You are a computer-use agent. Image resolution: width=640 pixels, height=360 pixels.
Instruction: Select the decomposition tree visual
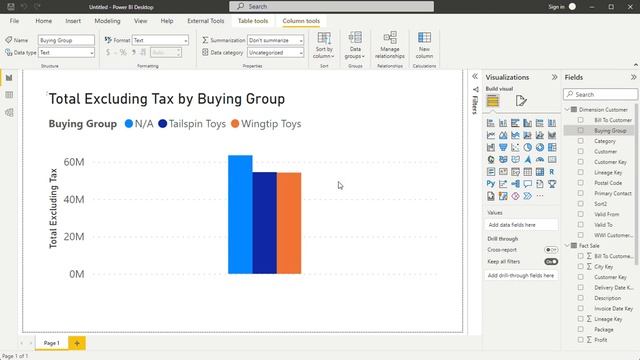(515, 184)
